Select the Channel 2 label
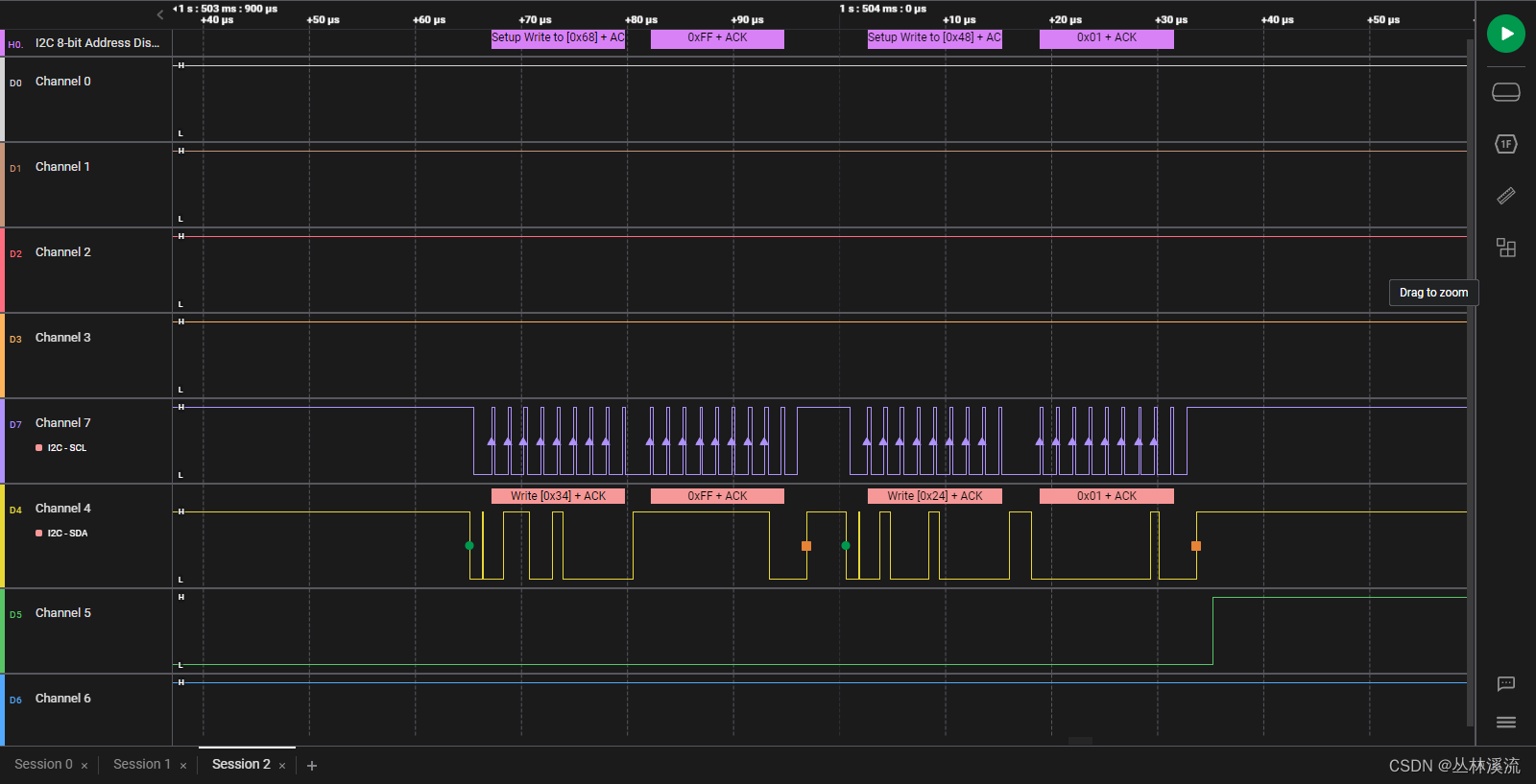The width and height of the screenshot is (1536, 784). [63, 252]
